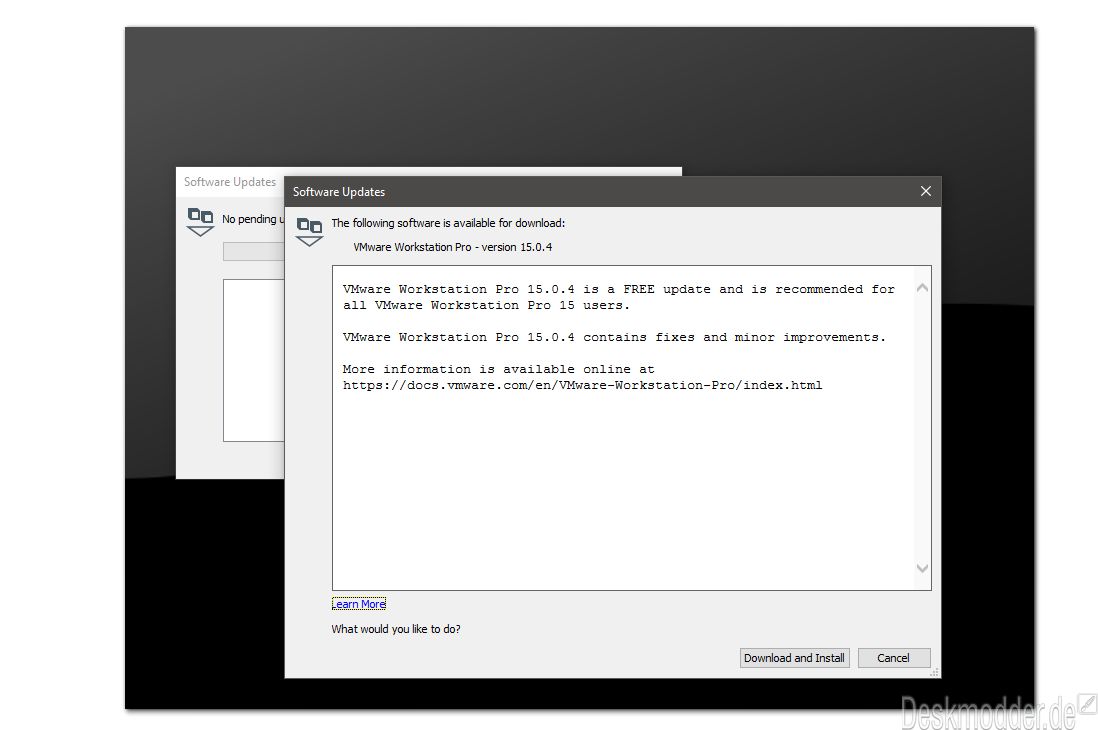Click the resize grip at dialog corner

(x=934, y=672)
